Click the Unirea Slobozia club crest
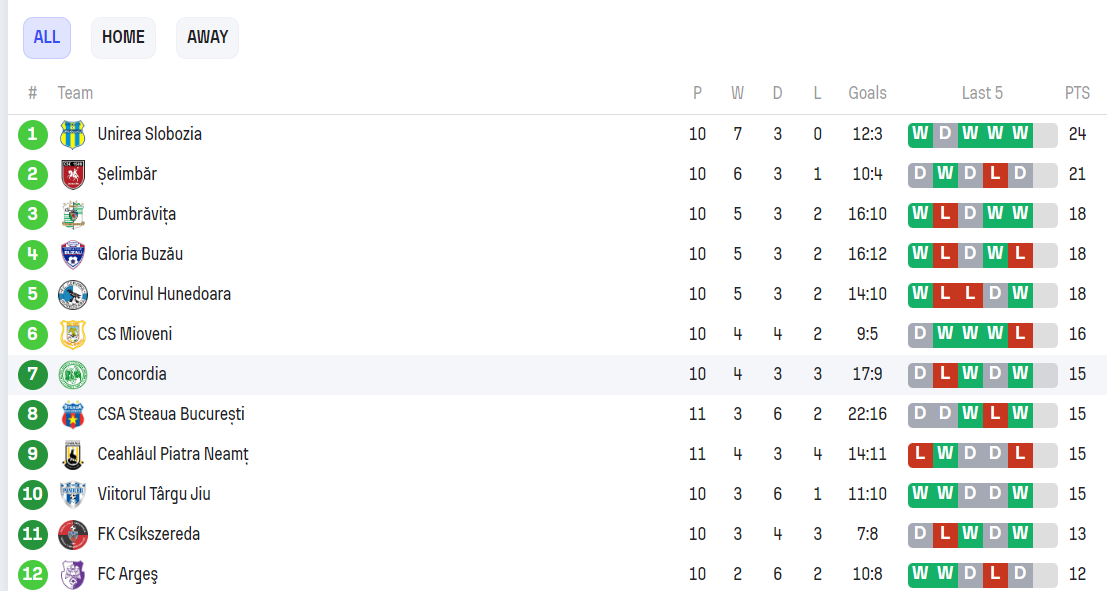Image resolution: width=1107 pixels, height=591 pixels. pyautogui.click(x=73, y=134)
